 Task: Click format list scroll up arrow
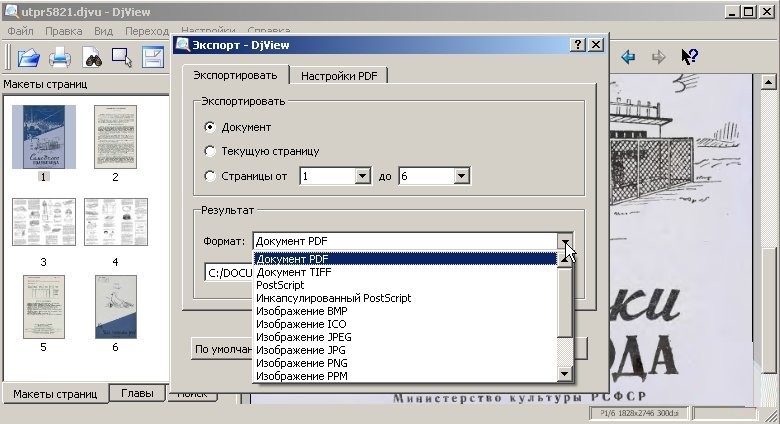(565, 260)
